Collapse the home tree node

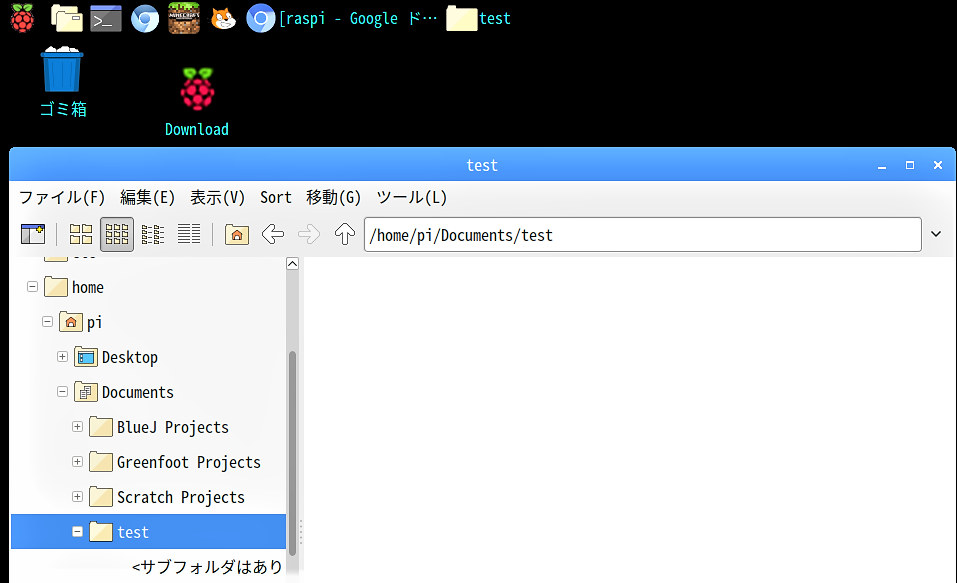(32, 286)
